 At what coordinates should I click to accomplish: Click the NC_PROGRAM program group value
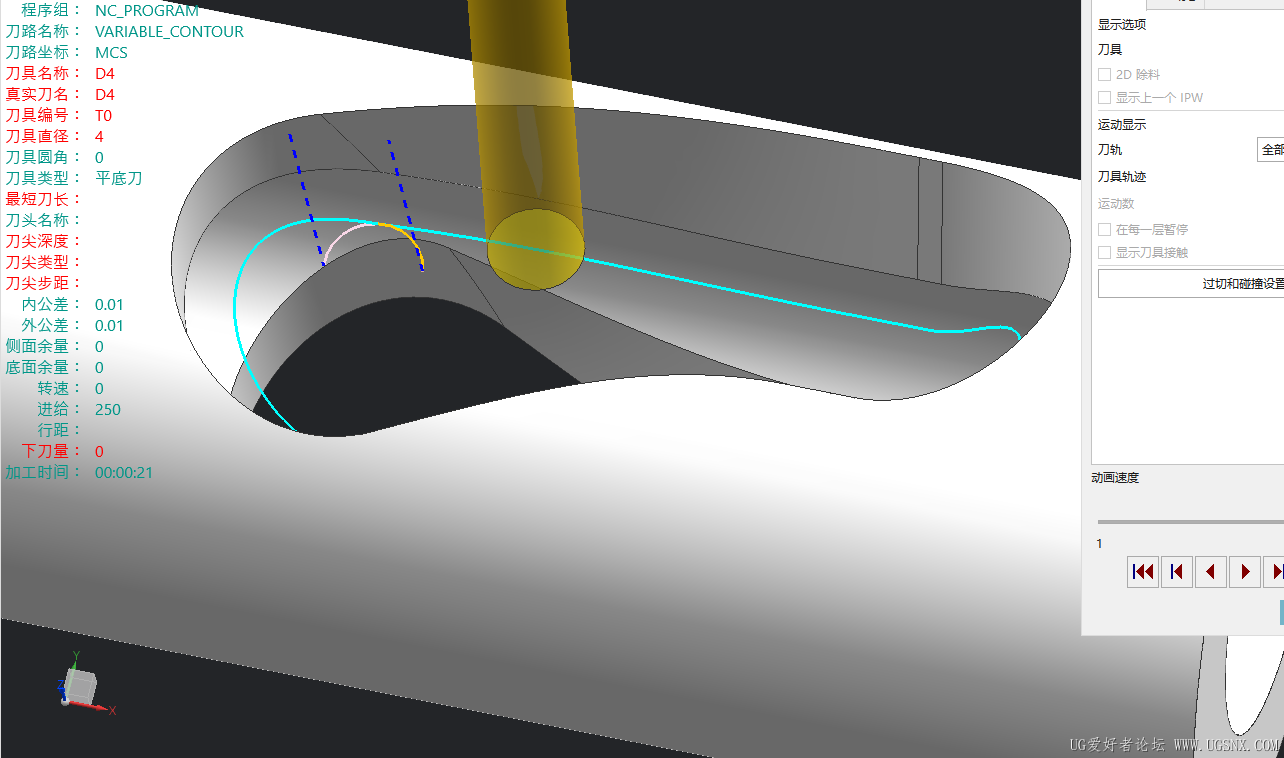(147, 10)
